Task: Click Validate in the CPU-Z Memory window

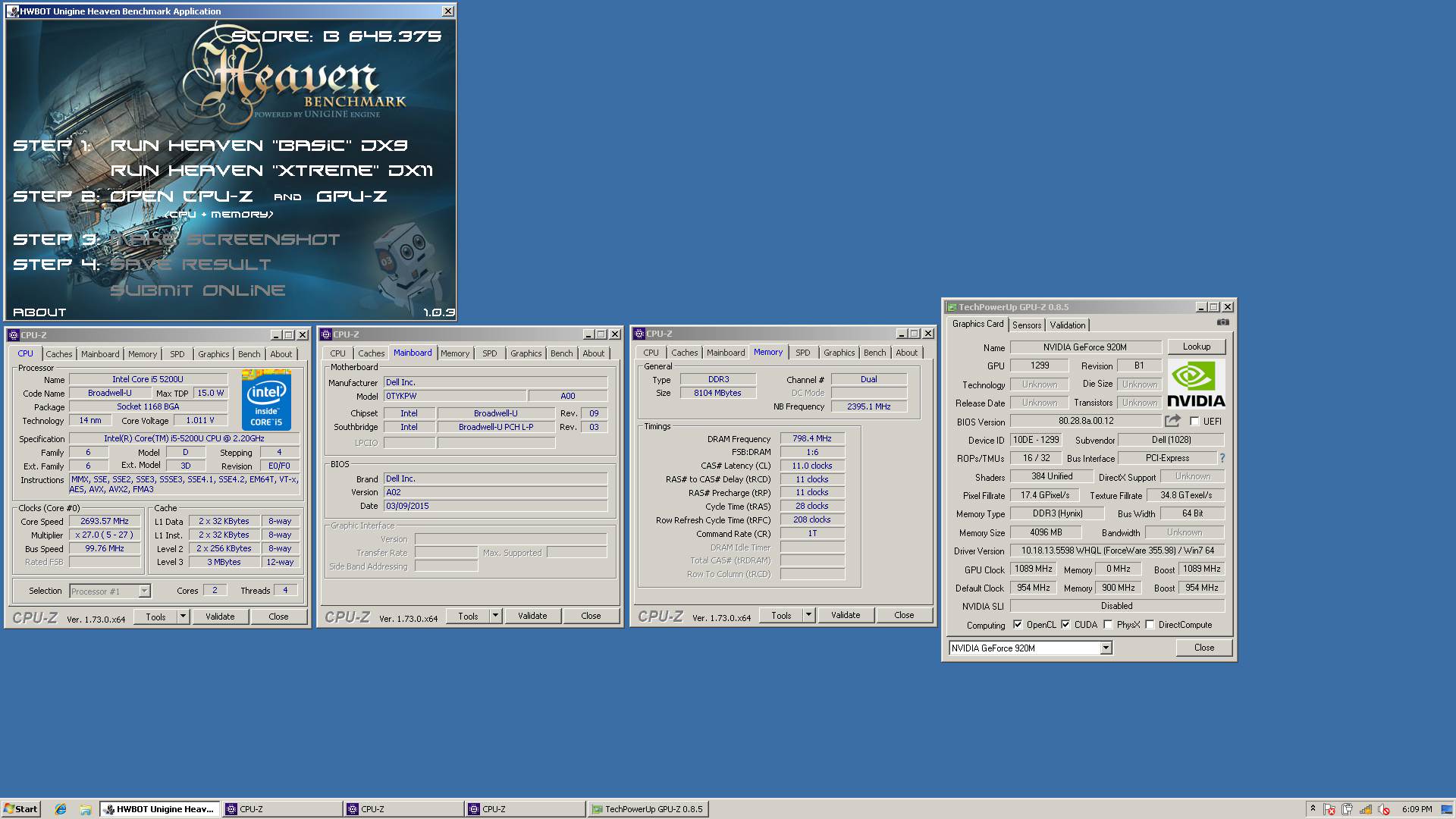Action: [846, 615]
